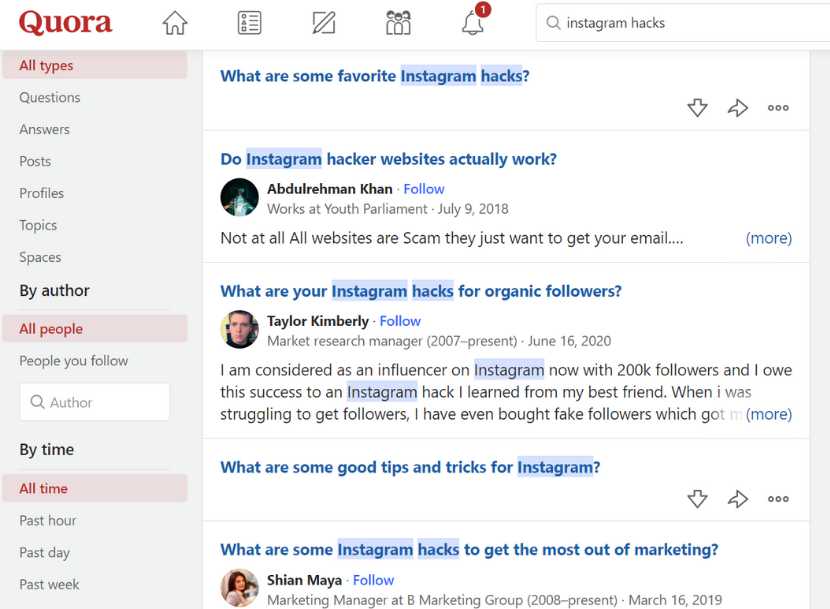Select 'People you follow' filter
The height and width of the screenshot is (609, 830).
pyautogui.click(x=74, y=361)
